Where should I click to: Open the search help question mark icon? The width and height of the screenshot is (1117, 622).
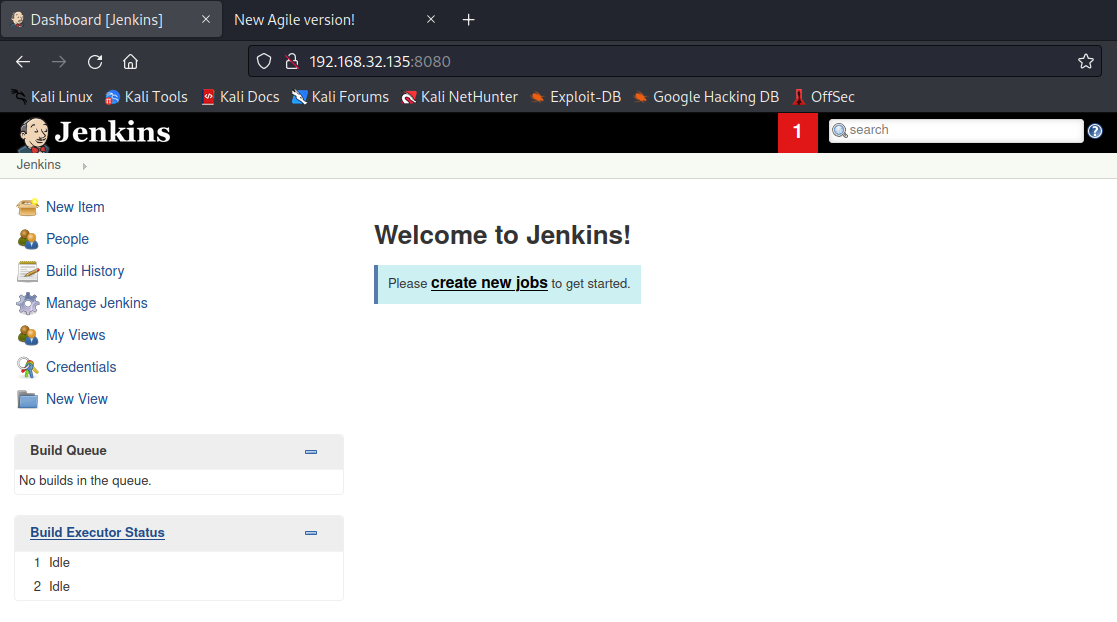(1095, 131)
